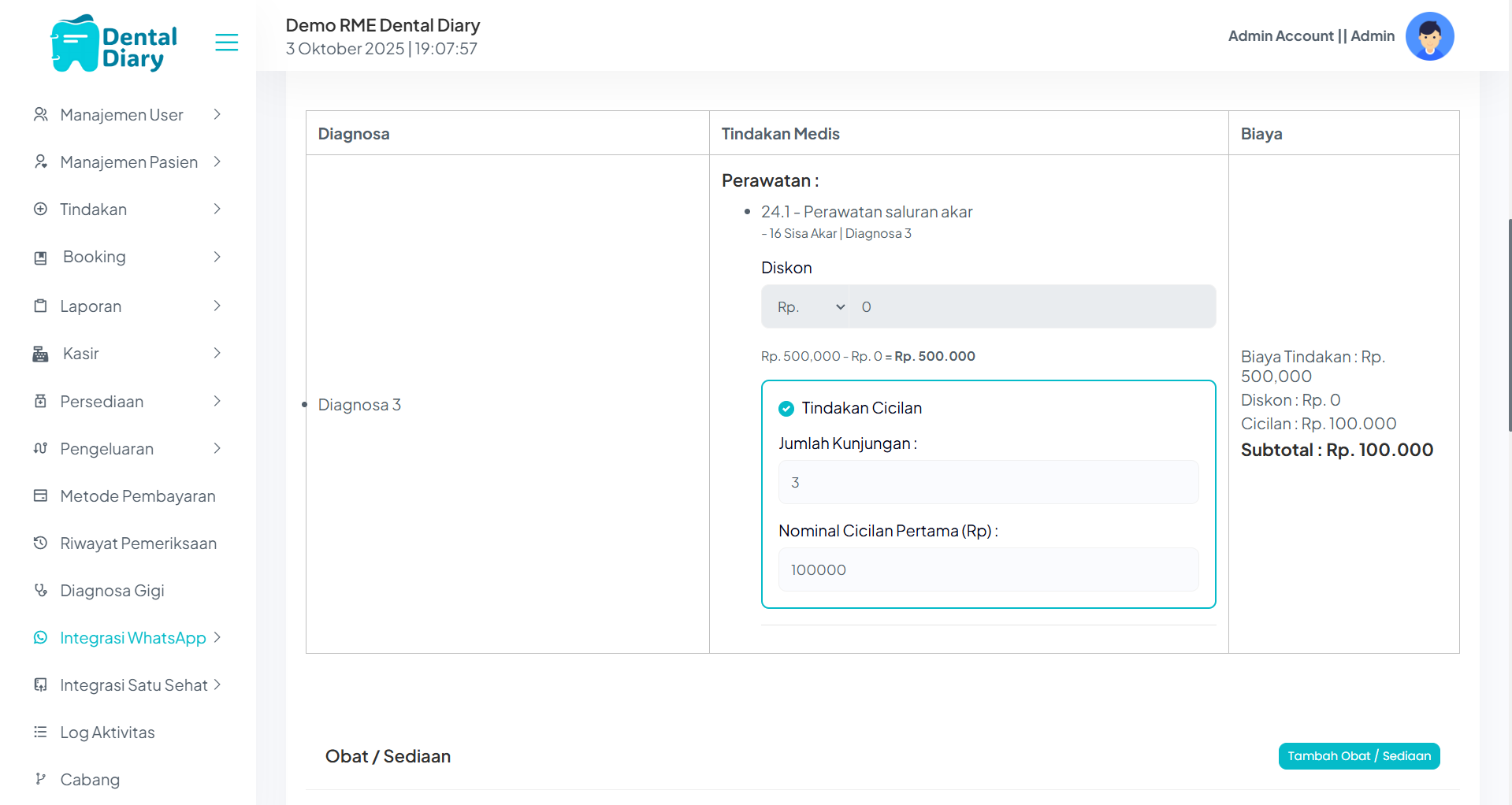
Task: Open the Rp. discount type dropdown
Action: click(x=805, y=306)
